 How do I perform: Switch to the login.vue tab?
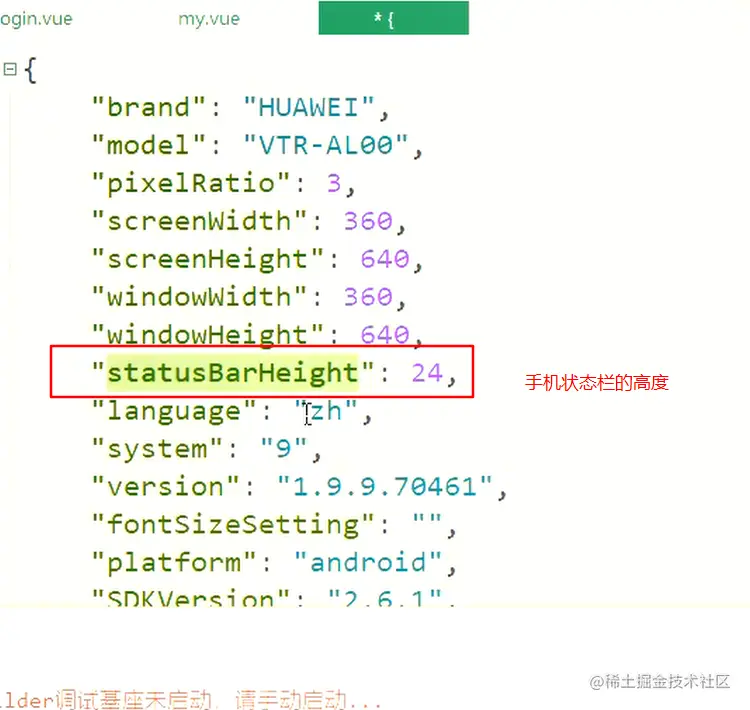36,19
